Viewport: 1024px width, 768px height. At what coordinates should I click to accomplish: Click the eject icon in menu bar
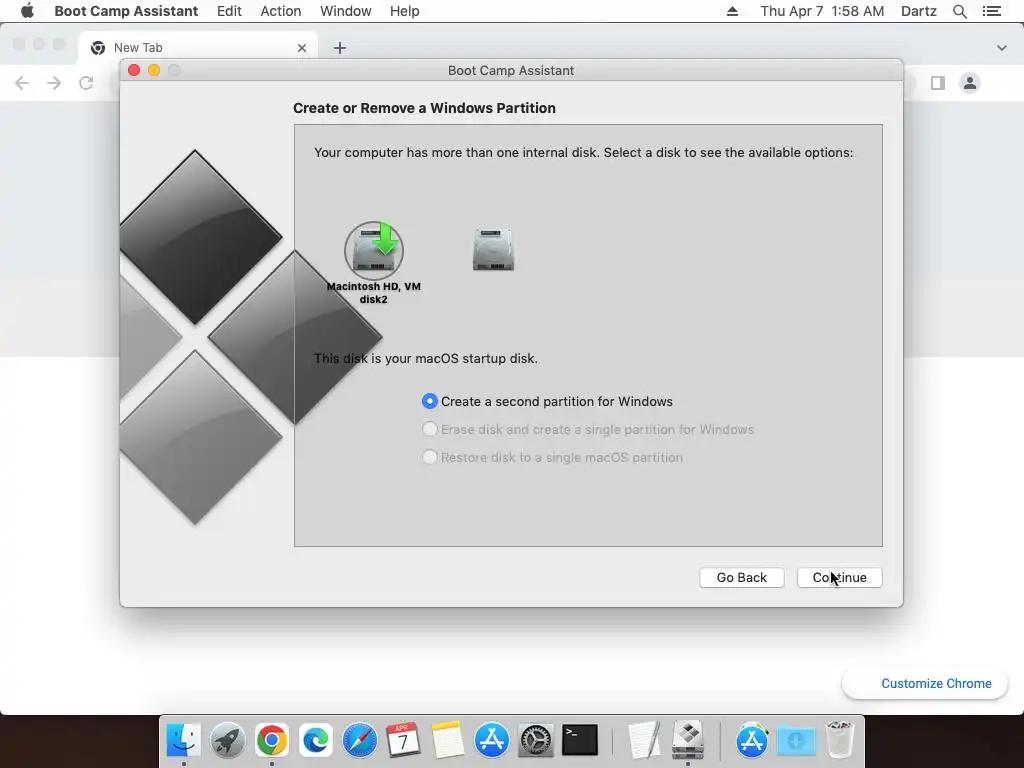[732, 11]
